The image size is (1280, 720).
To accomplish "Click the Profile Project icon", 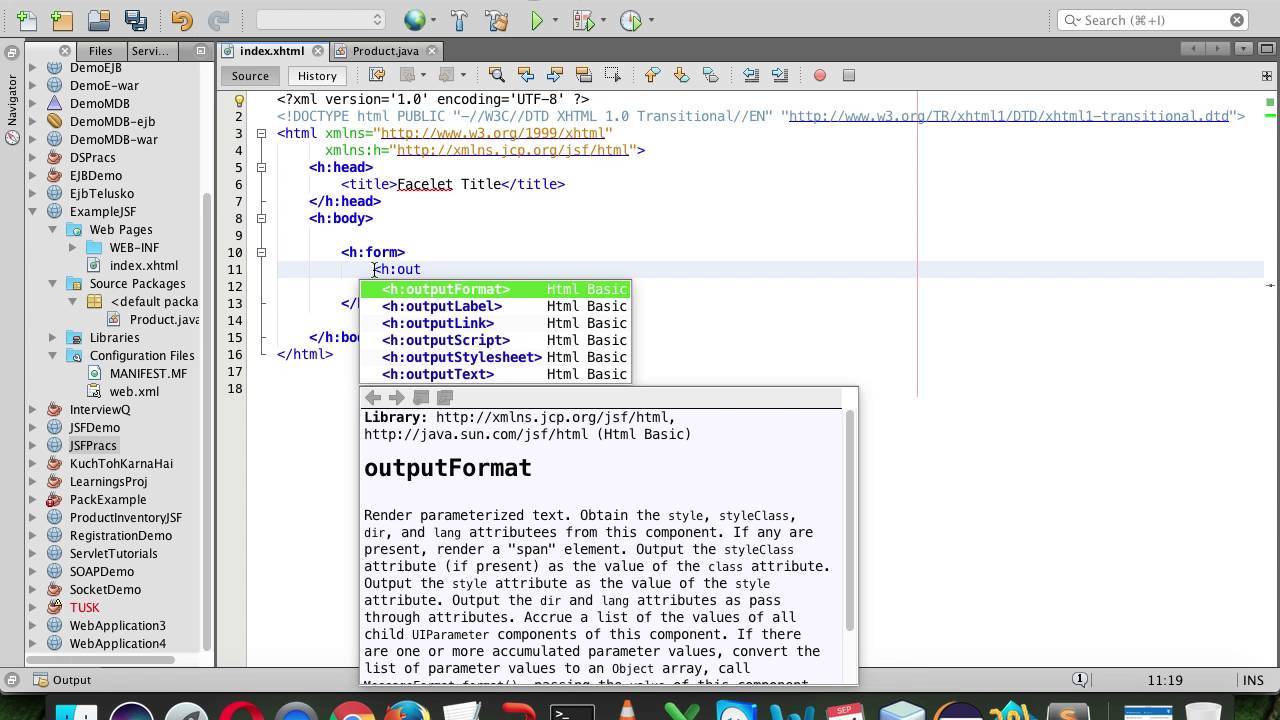I will tap(630, 20).
